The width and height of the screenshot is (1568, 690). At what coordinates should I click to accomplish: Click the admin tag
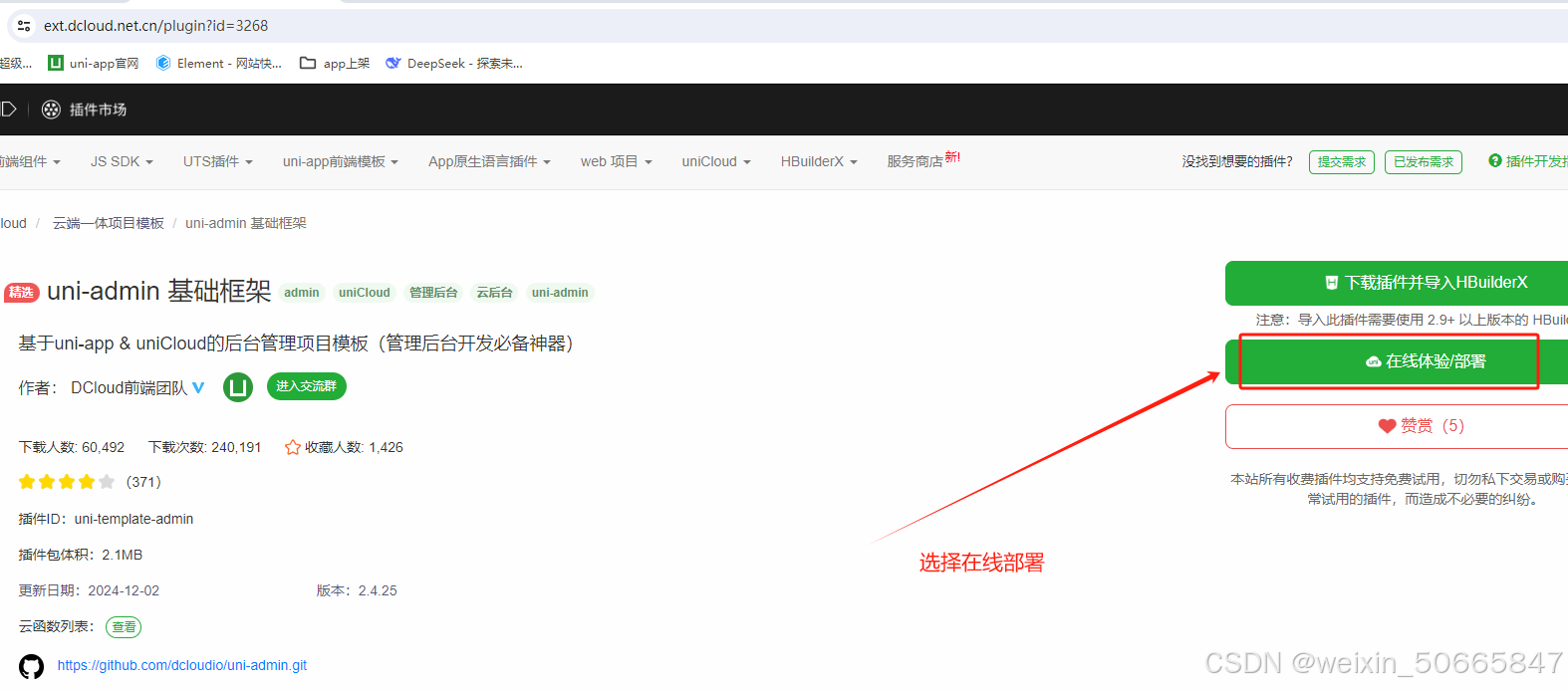(302, 293)
